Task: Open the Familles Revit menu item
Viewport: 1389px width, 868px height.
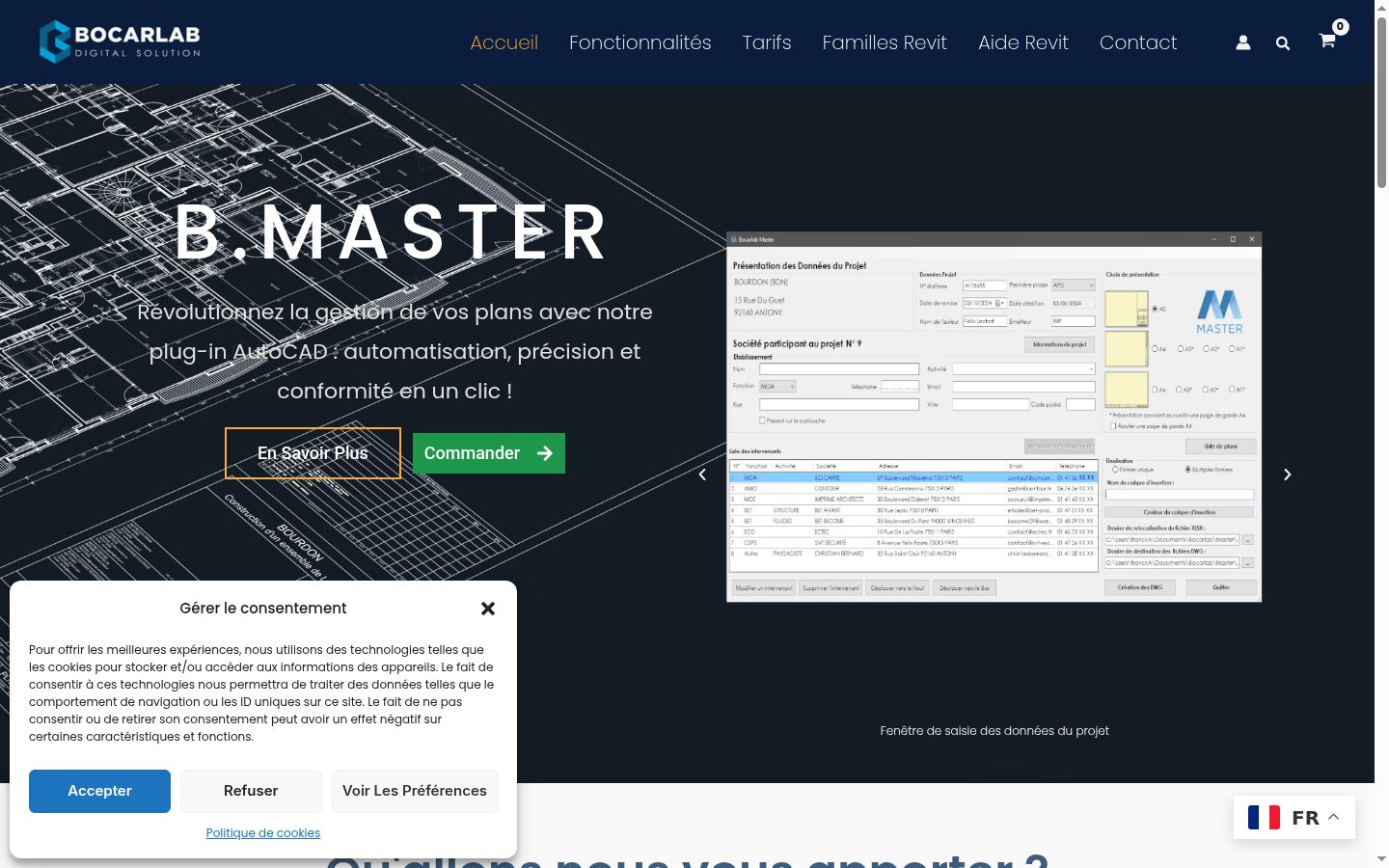Action: point(885,42)
